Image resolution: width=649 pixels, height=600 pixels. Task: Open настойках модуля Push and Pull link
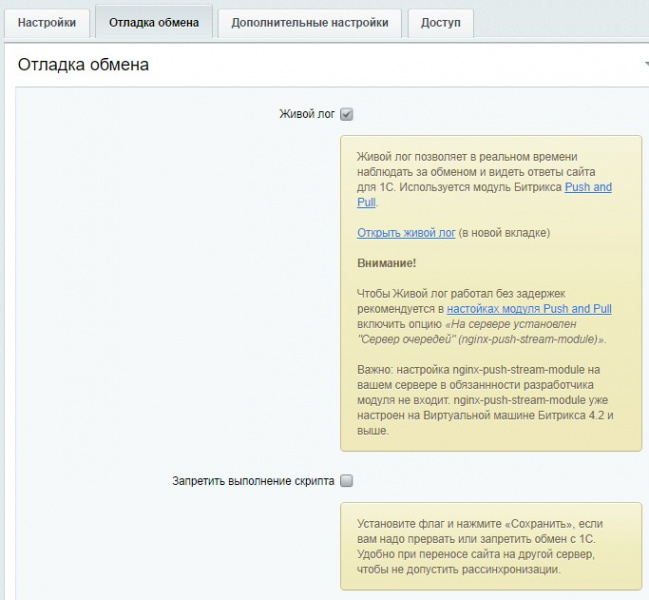(529, 309)
